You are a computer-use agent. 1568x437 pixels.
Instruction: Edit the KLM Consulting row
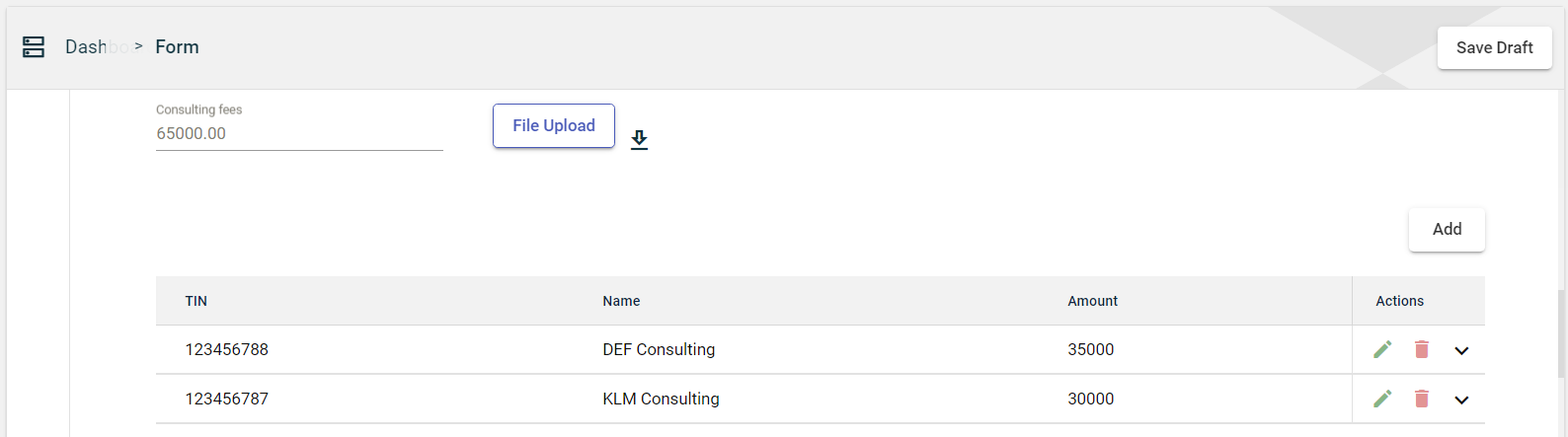[1382, 399]
